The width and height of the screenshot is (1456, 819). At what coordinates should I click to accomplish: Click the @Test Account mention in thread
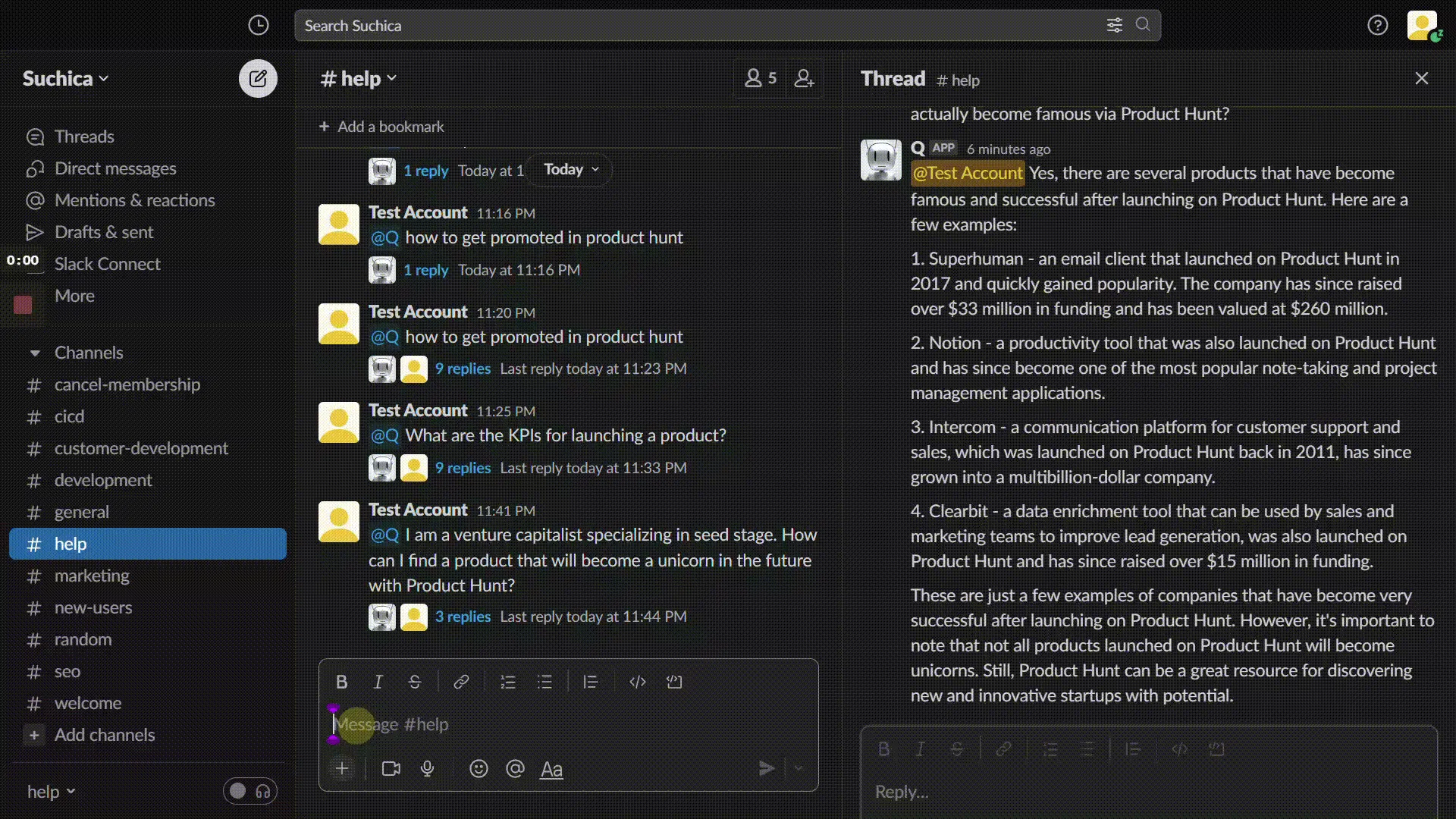[968, 173]
